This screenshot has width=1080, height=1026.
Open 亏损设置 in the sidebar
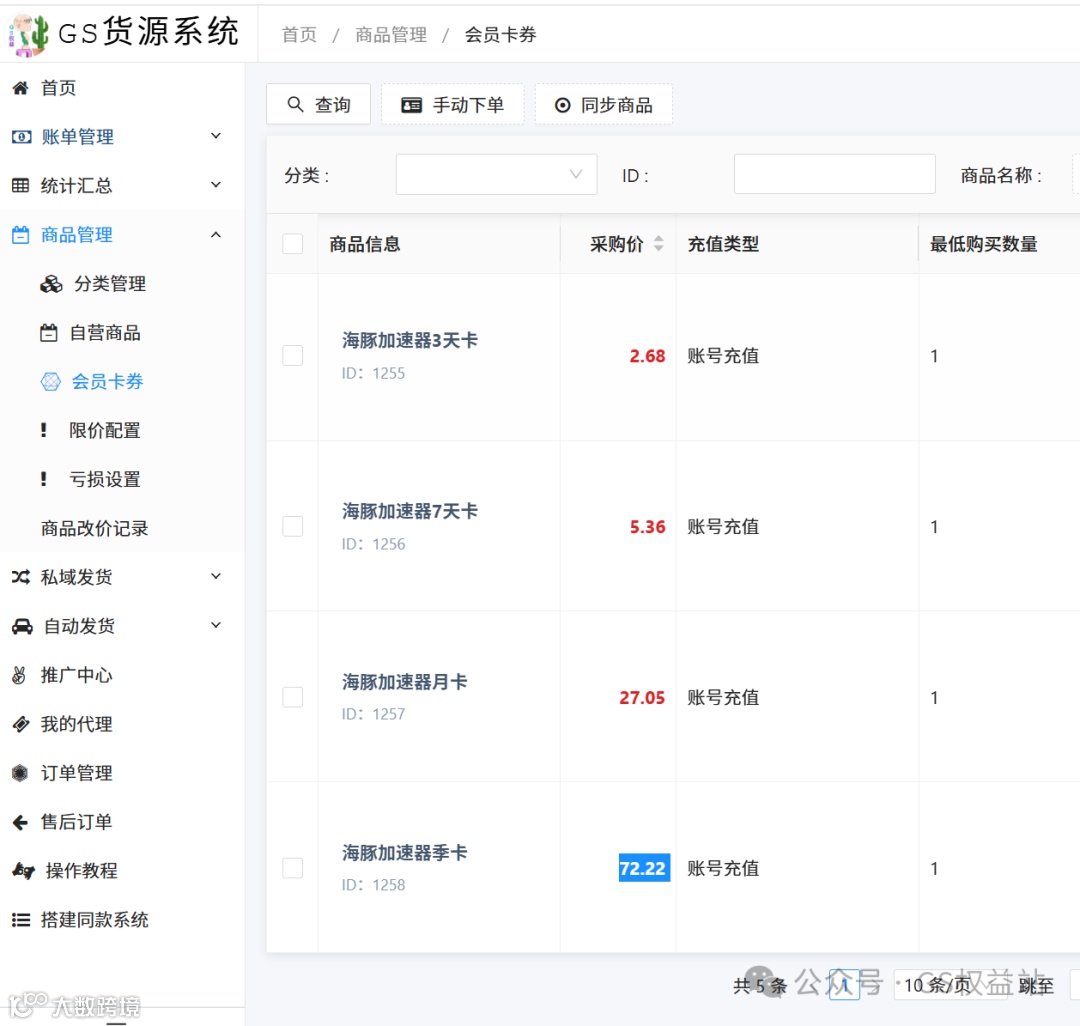click(x=105, y=479)
